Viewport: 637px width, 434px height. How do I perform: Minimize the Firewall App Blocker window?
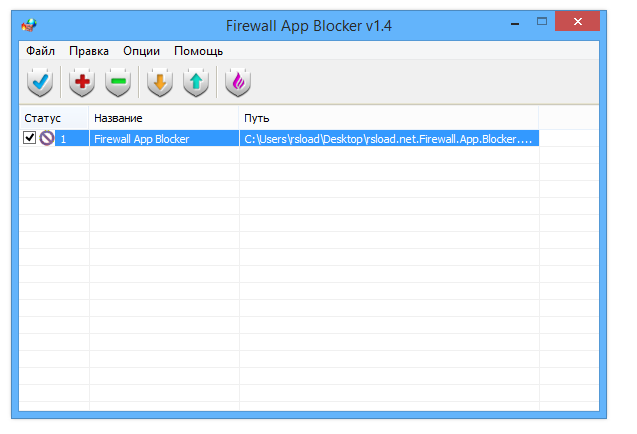[517, 20]
